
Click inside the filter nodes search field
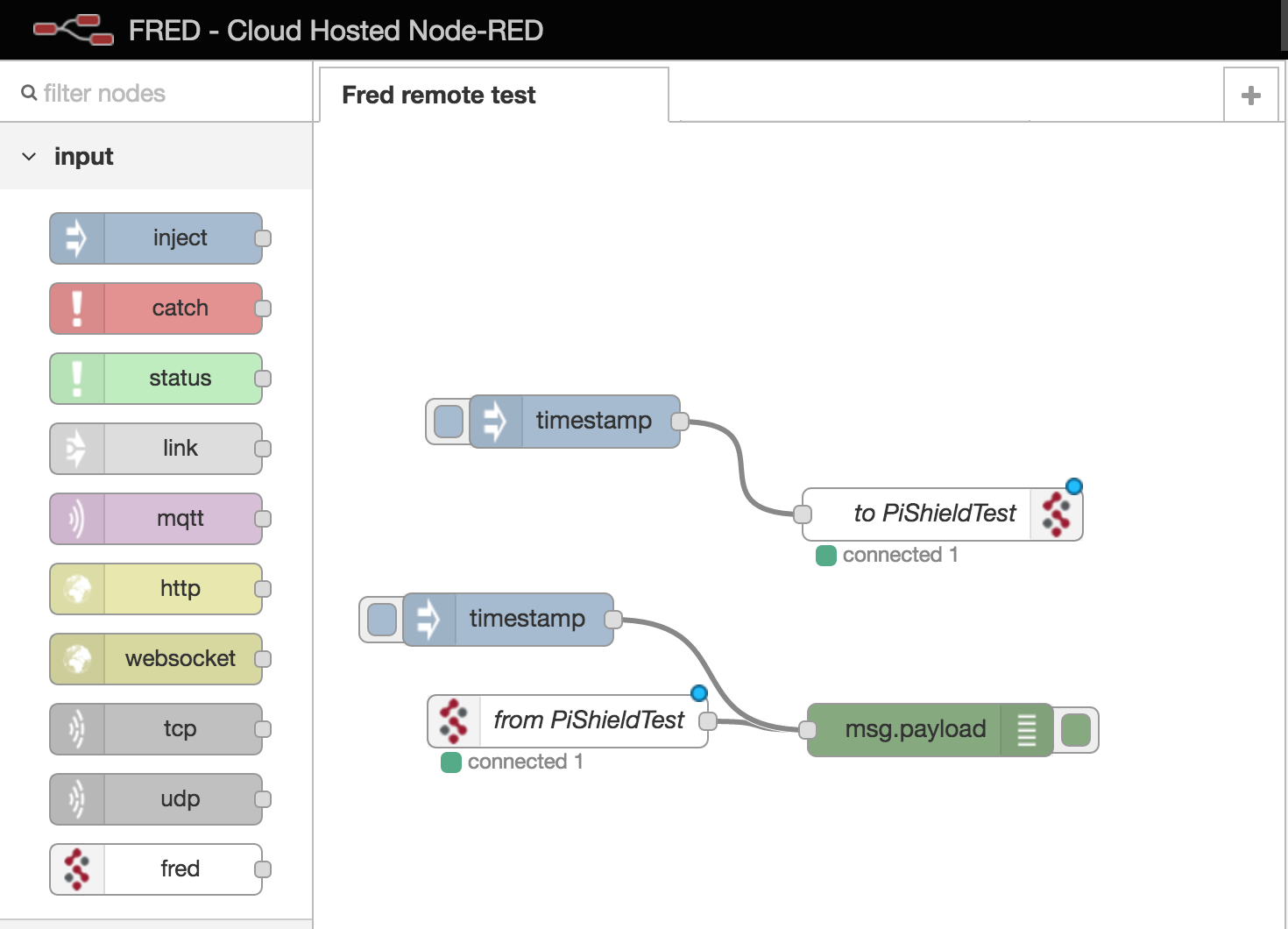point(131,92)
